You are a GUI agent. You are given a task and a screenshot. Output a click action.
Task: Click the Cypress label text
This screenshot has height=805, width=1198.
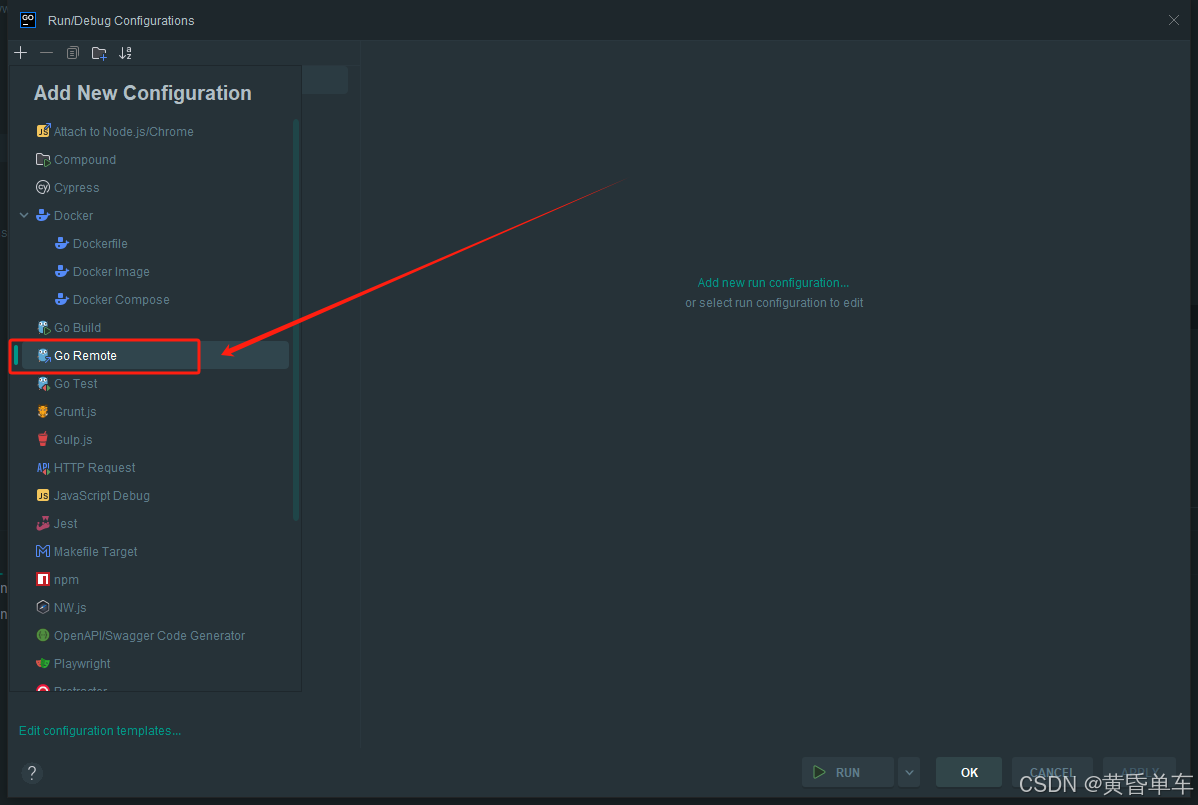tap(76, 188)
